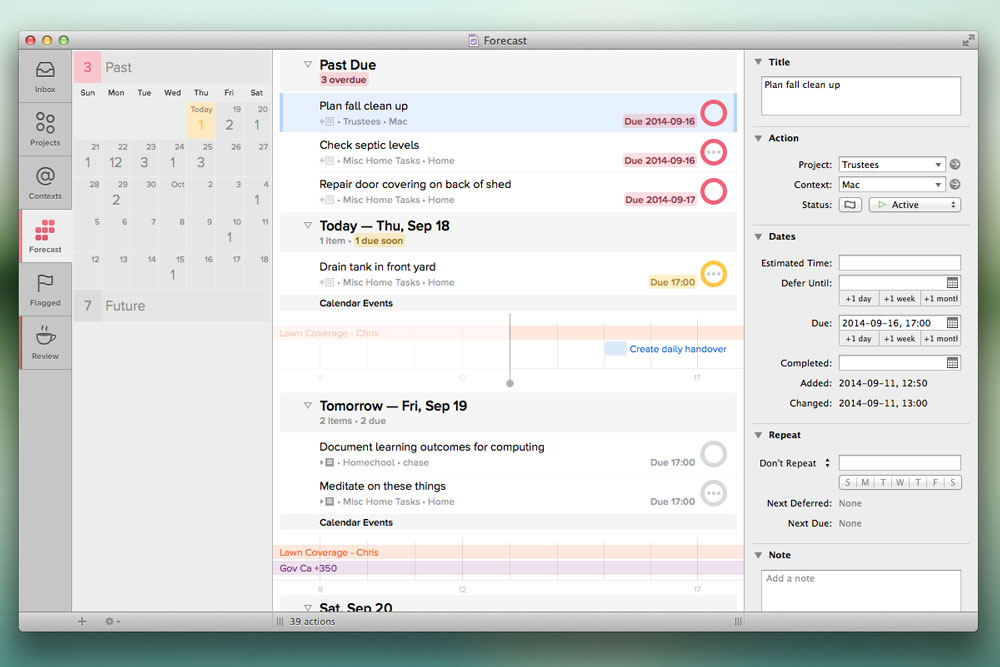Mark 'Document learning outcomes for computing' done
The image size is (1000, 667).
coord(714,454)
